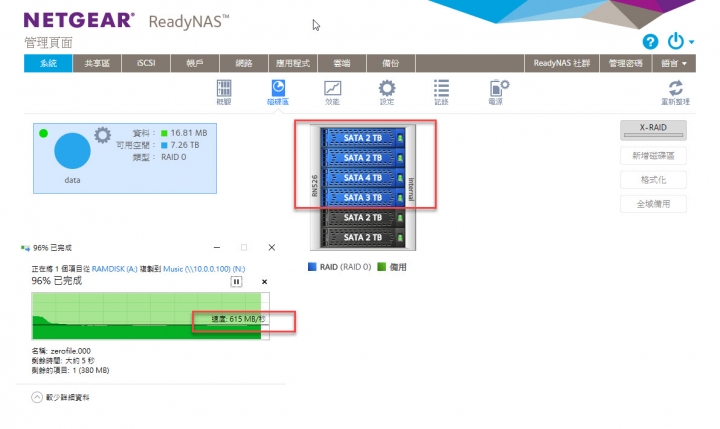Switch to the 共享區 tab
The width and height of the screenshot is (720, 429).
(x=97, y=63)
